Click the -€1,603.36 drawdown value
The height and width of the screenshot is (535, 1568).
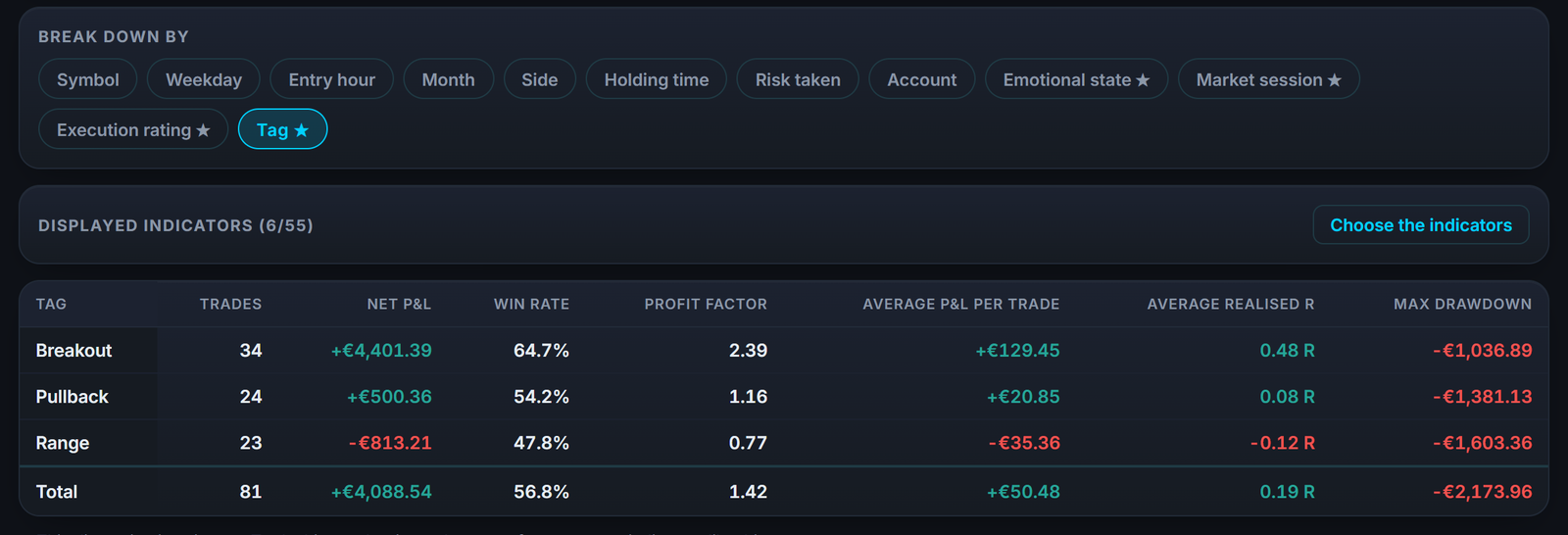pyautogui.click(x=1483, y=443)
